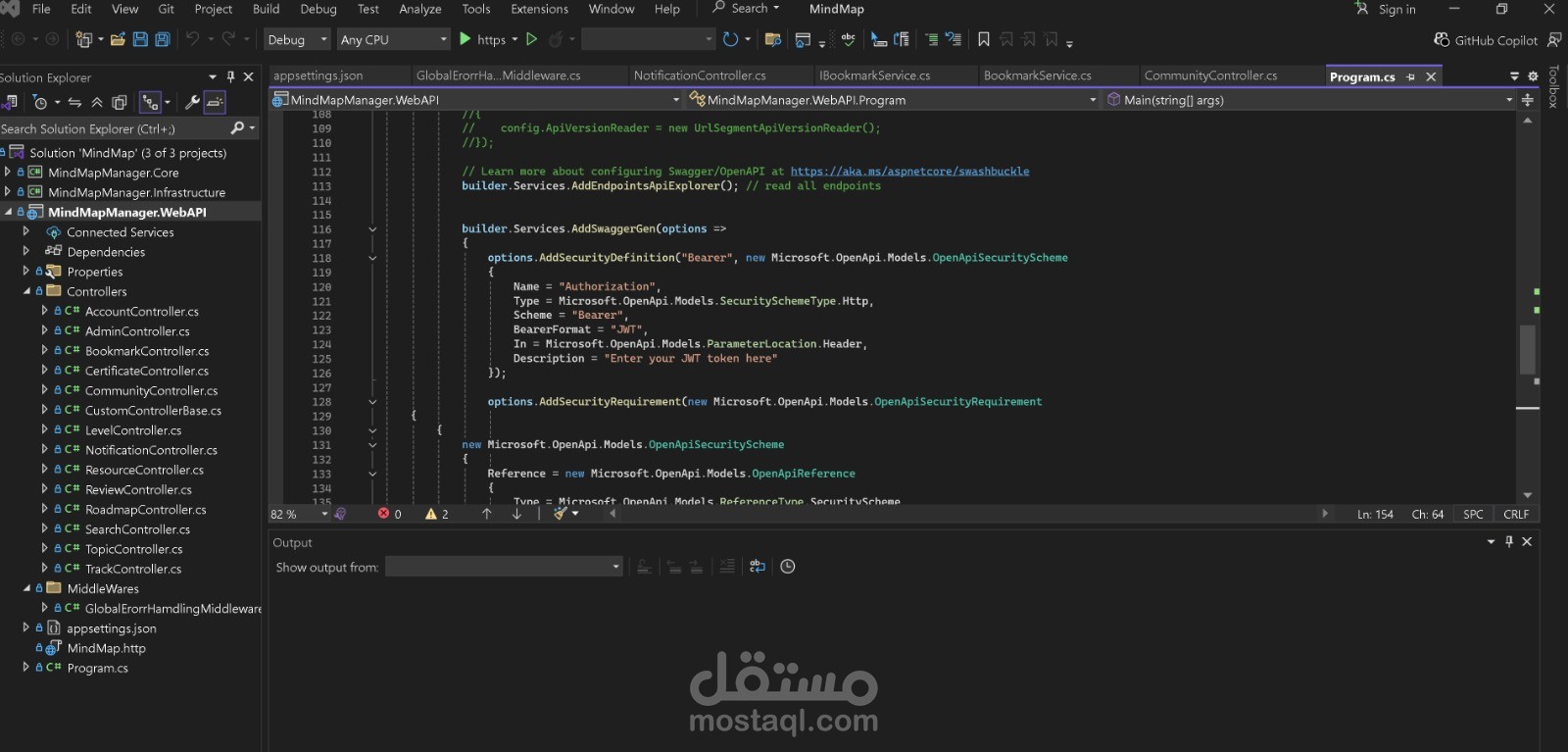The image size is (1568, 752).
Task: Open the Build menu
Action: coord(266,9)
